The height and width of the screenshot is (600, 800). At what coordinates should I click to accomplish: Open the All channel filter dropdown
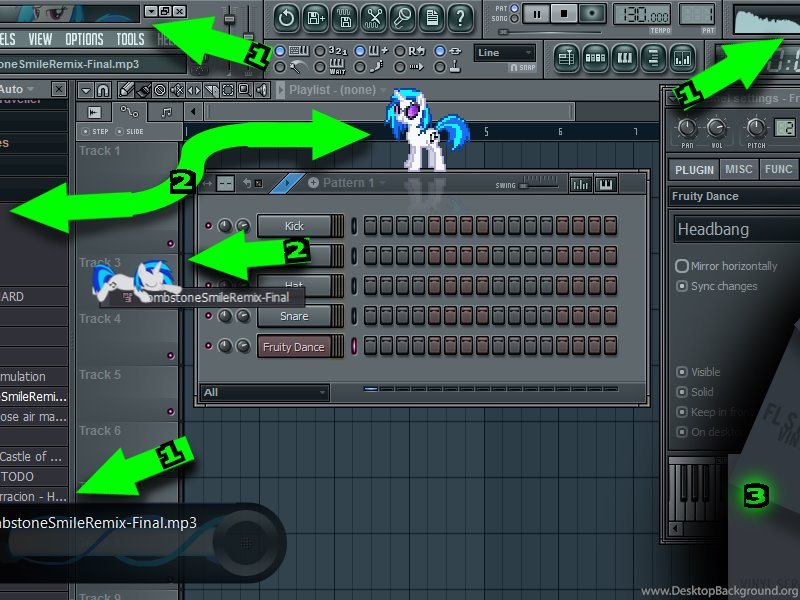pos(264,392)
